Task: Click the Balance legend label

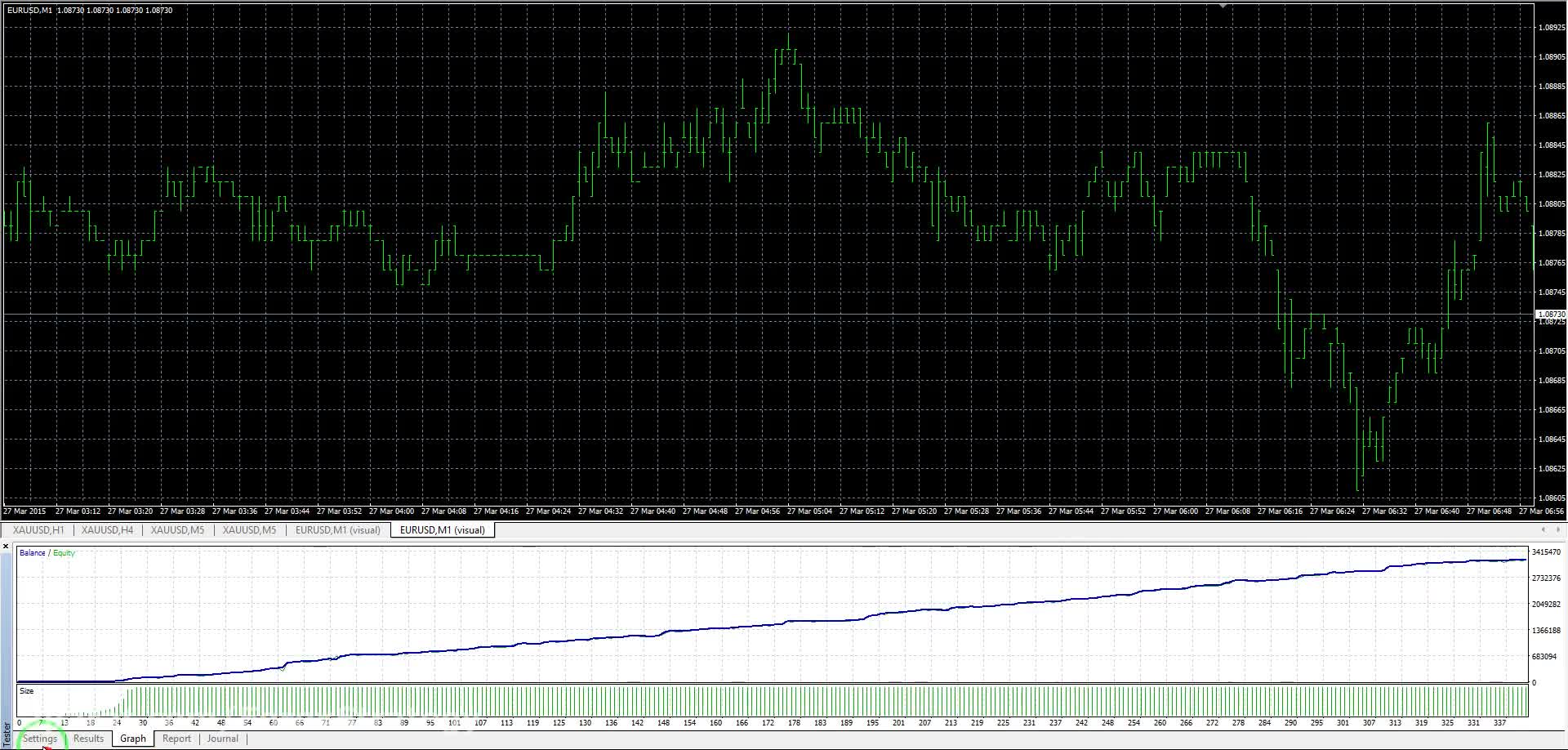Action: [32, 553]
